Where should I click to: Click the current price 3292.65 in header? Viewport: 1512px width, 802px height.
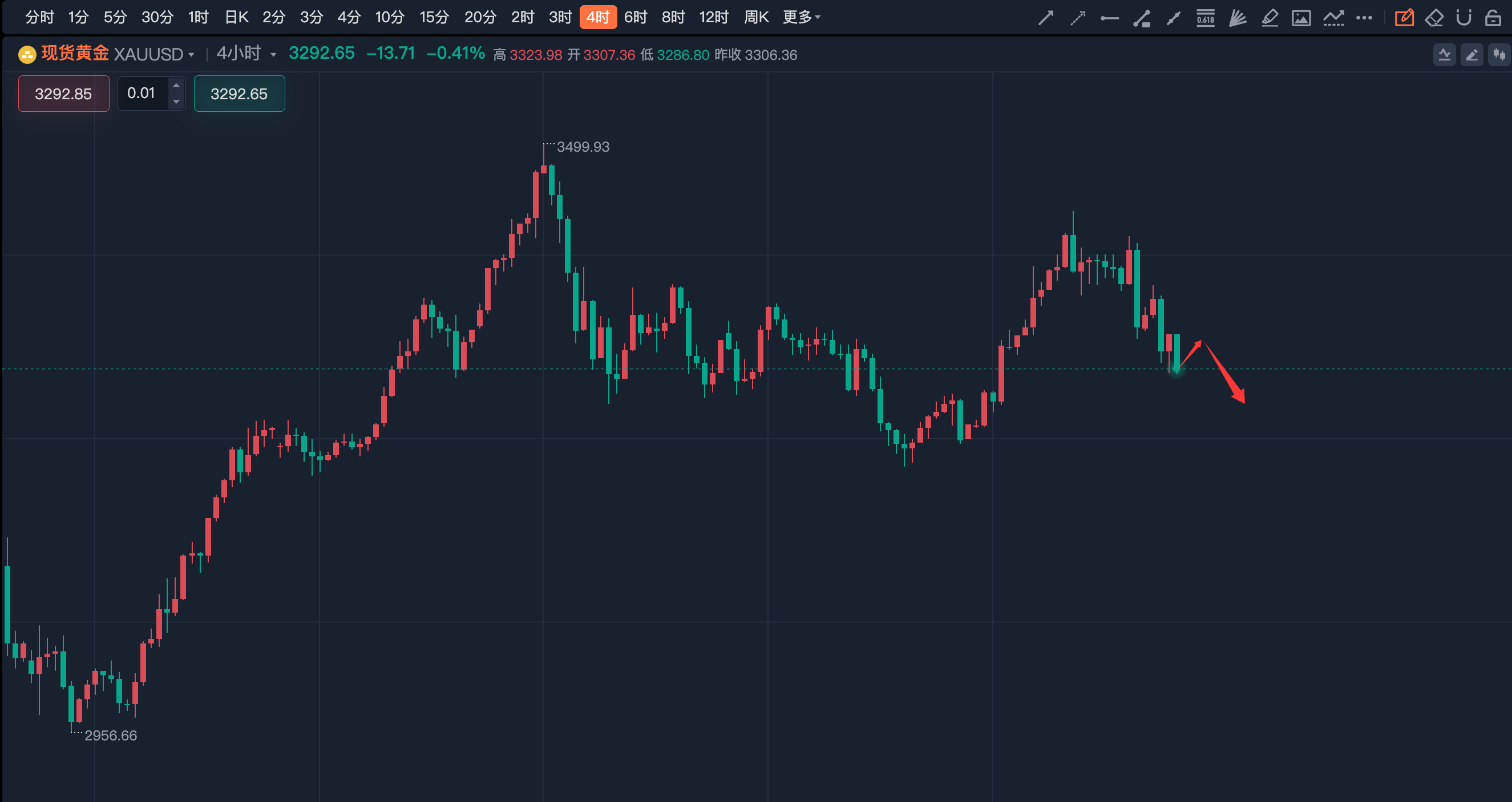coord(322,54)
